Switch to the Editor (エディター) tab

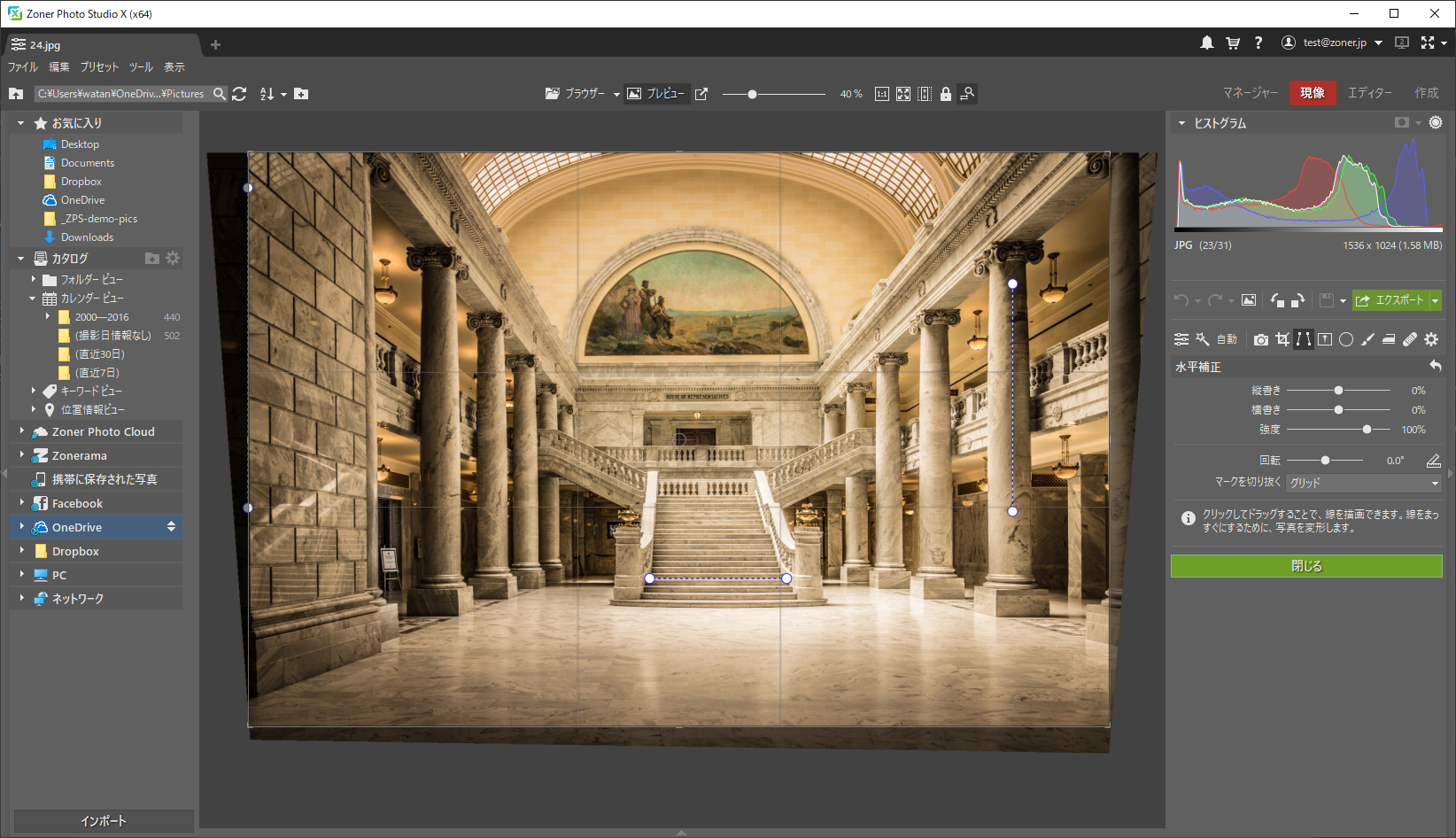[1370, 93]
